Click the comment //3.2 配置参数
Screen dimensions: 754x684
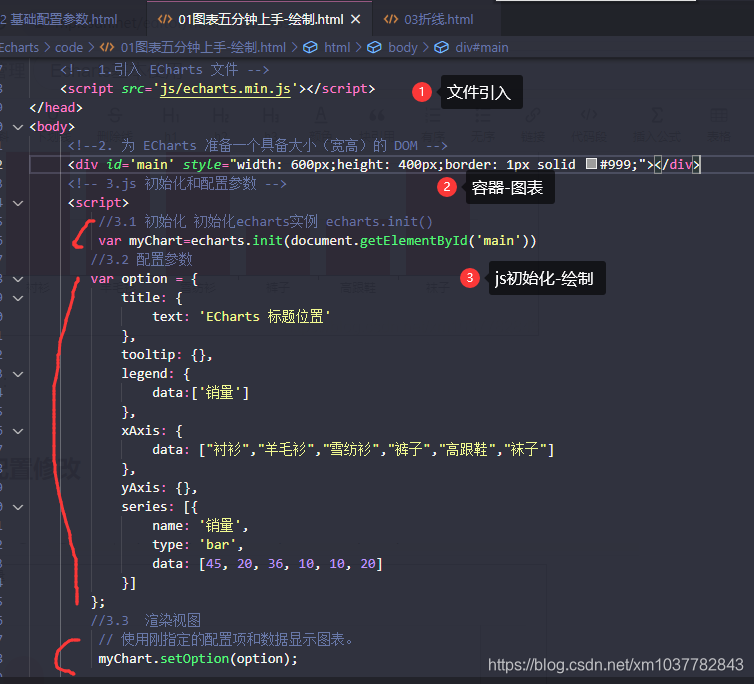(x=142, y=260)
